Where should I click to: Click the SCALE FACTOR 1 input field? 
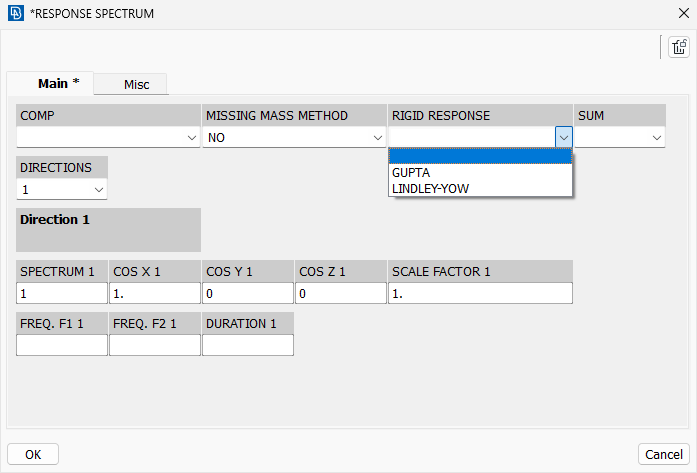tap(480, 293)
